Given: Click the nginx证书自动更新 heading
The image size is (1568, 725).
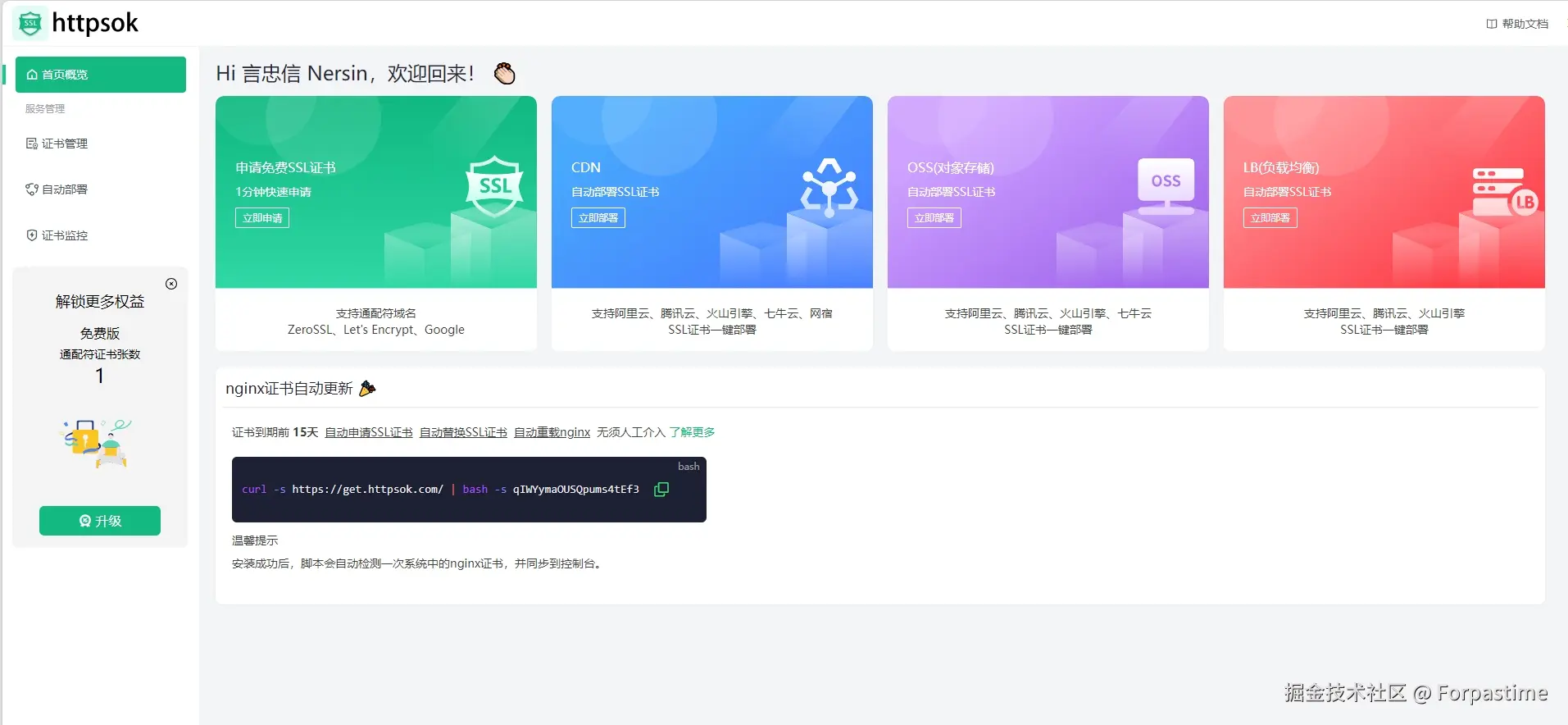Looking at the screenshot, I should (289, 388).
